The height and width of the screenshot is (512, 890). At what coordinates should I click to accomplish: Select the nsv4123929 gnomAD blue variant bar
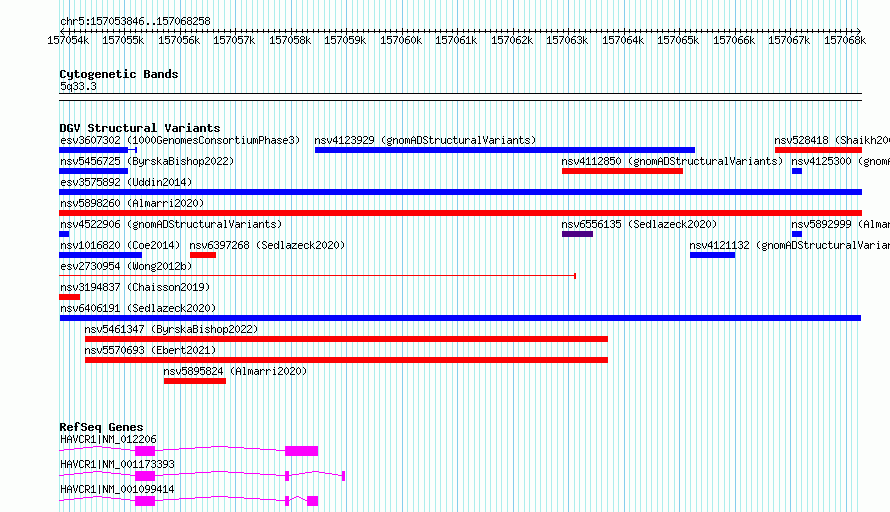[x=505, y=150]
